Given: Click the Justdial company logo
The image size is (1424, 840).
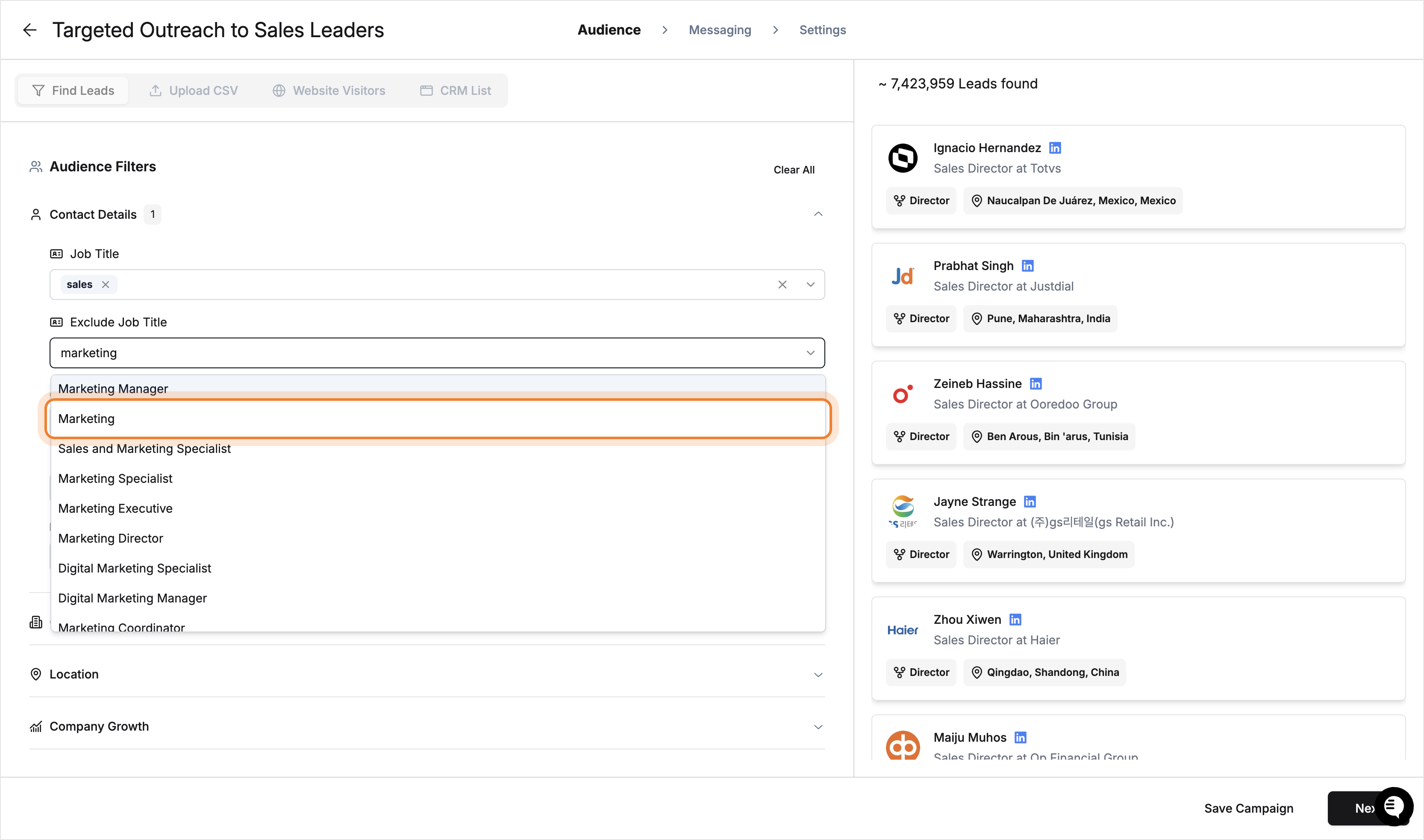Looking at the screenshot, I should point(903,276).
